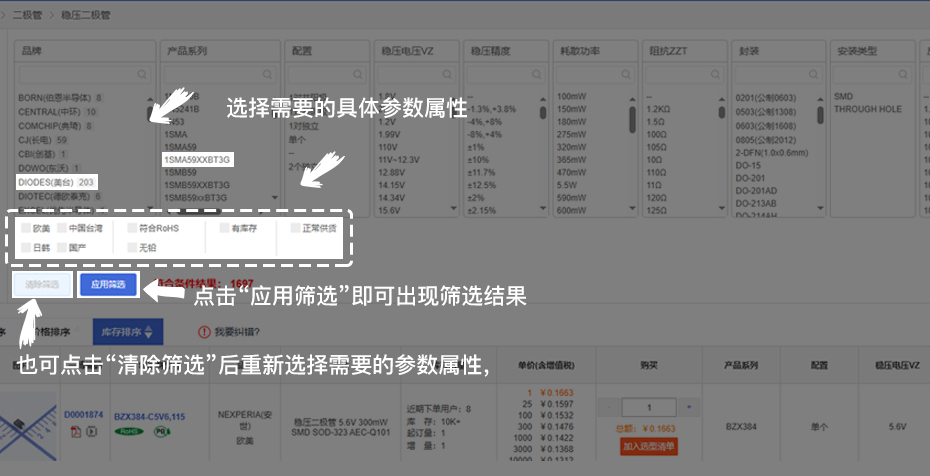Click the scrollbar thumb in 阻抗ZZT list
This screenshot has height=476, width=930.
tap(722, 112)
